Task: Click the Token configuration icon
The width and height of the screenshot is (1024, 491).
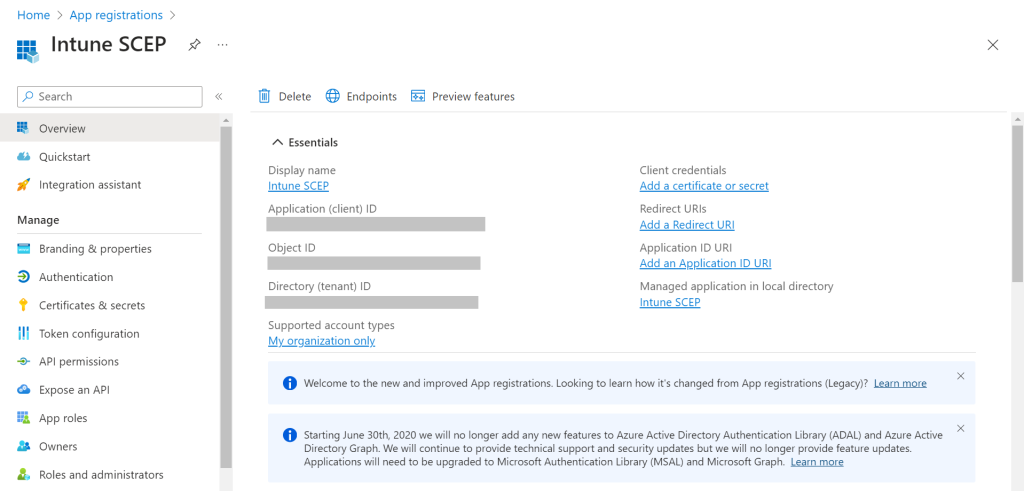Action: (24, 334)
